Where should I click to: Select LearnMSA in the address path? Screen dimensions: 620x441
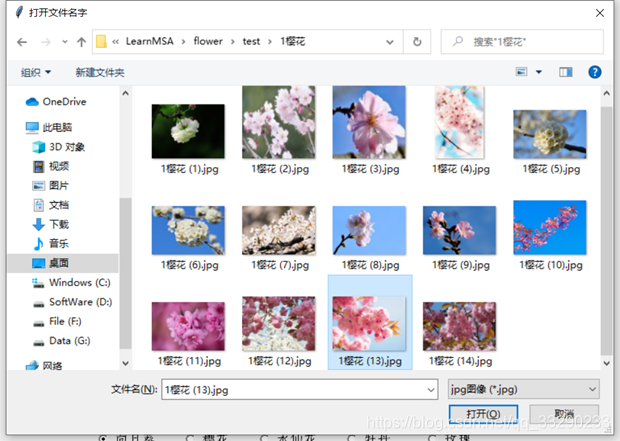pos(149,41)
